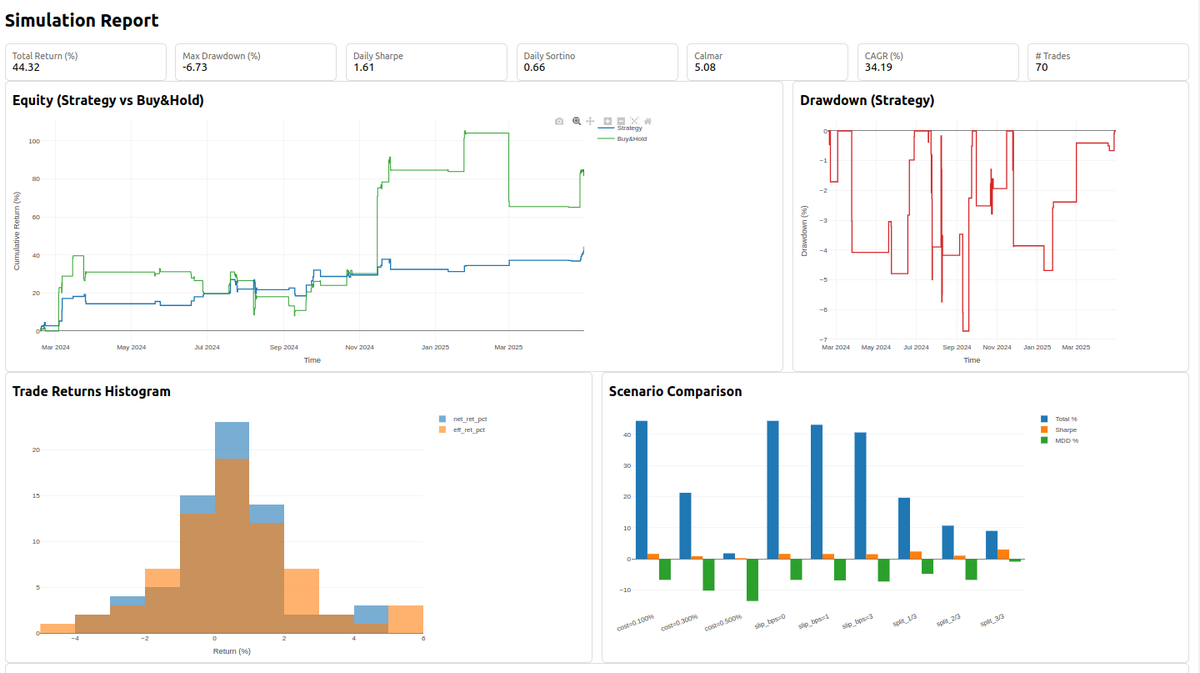The image size is (1200, 673).
Task: Click the green cost=0.500% MDD bar
Action: click(x=752, y=580)
